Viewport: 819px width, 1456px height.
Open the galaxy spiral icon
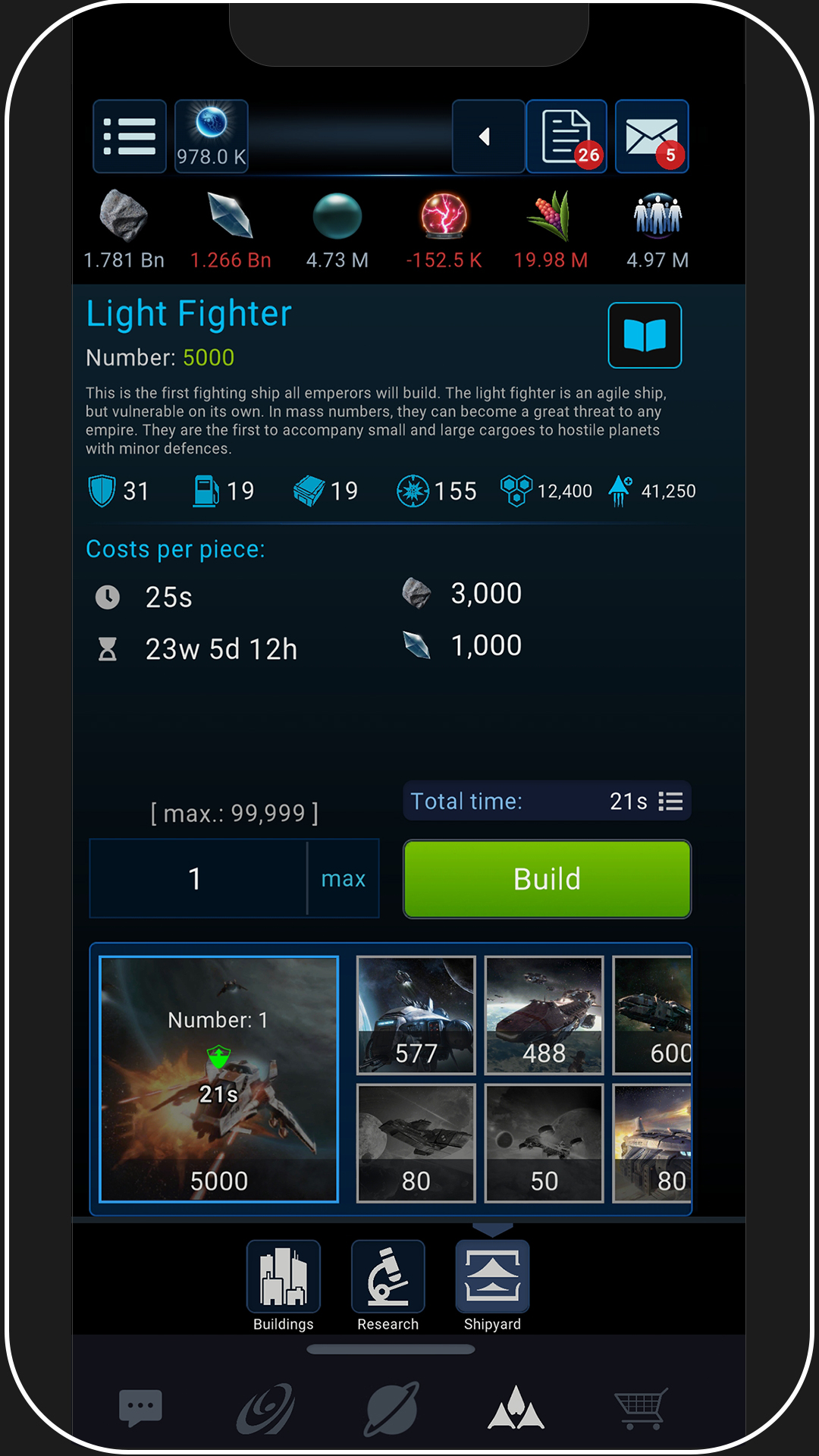[265, 1409]
